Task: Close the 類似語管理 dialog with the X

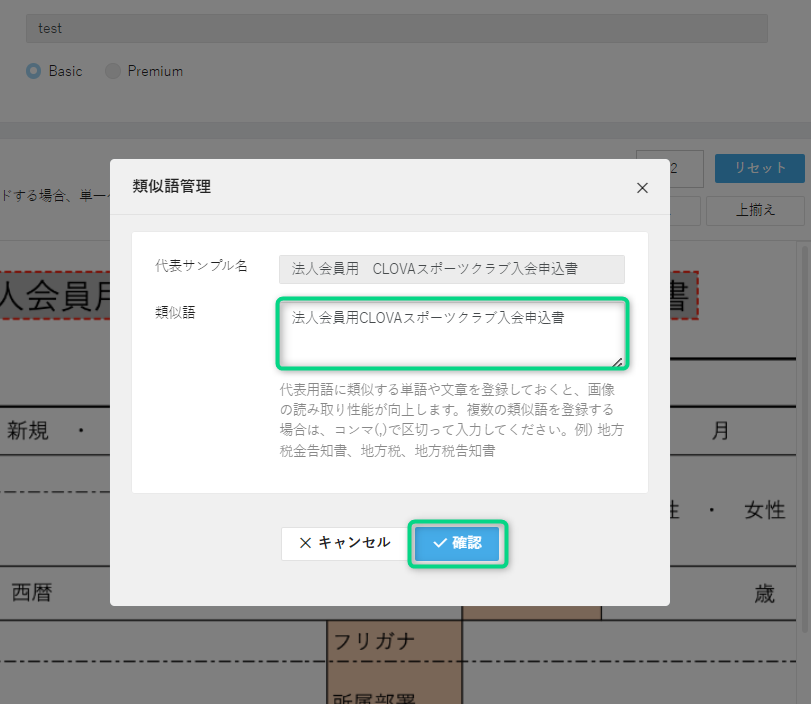Action: [642, 187]
